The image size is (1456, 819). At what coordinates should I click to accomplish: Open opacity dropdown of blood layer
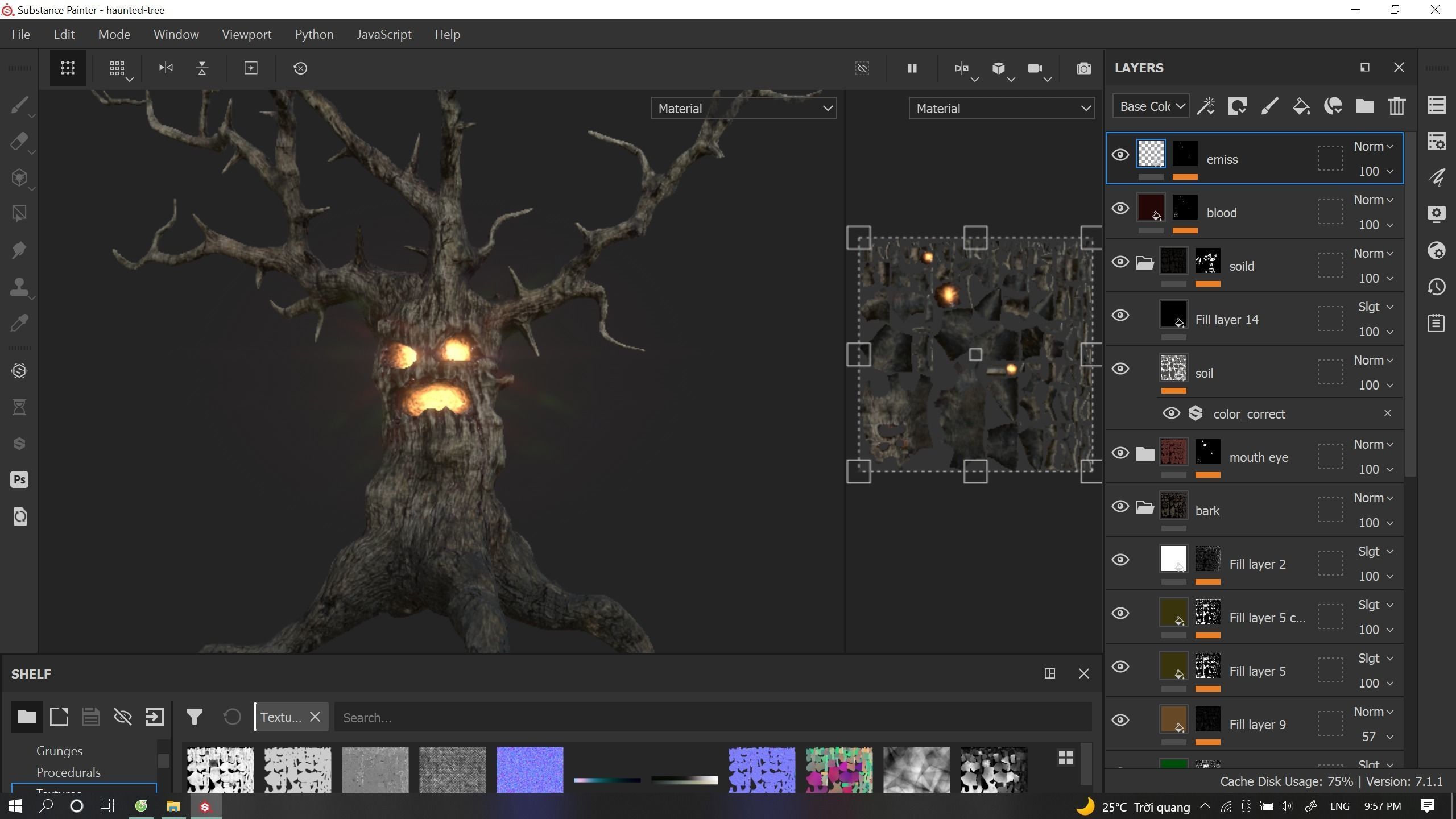point(1375,225)
